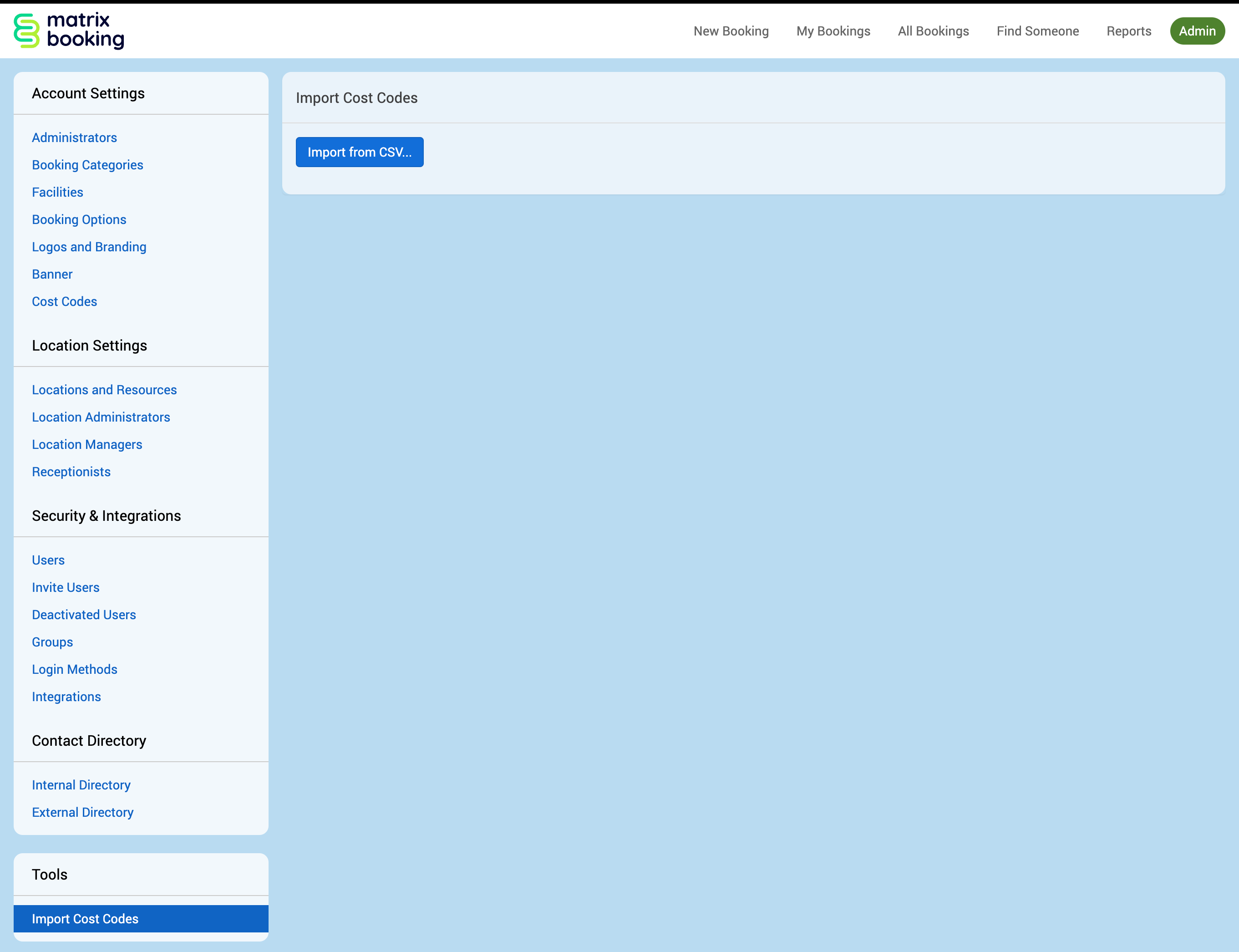Go to Login Methods
1239x952 pixels.
click(x=74, y=669)
